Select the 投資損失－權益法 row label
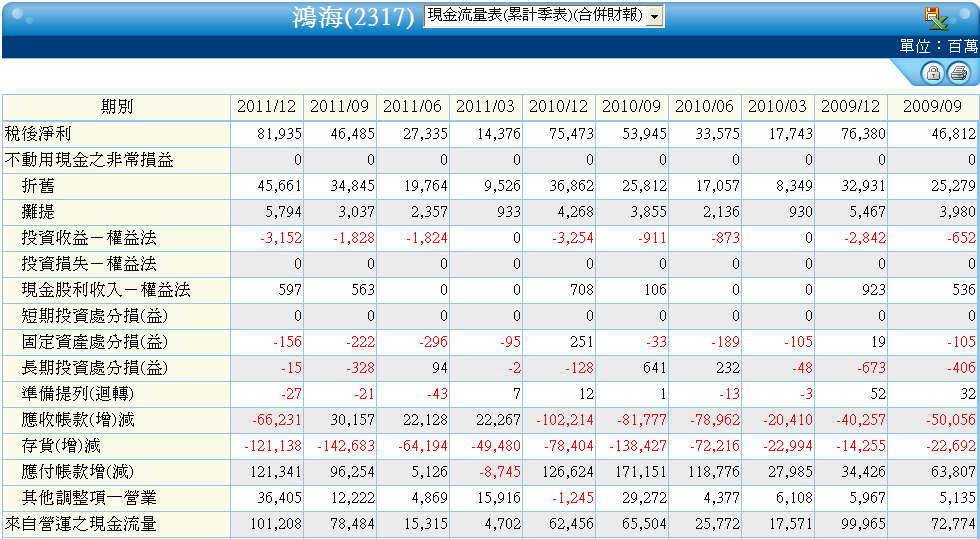The image size is (980, 539). [89, 264]
